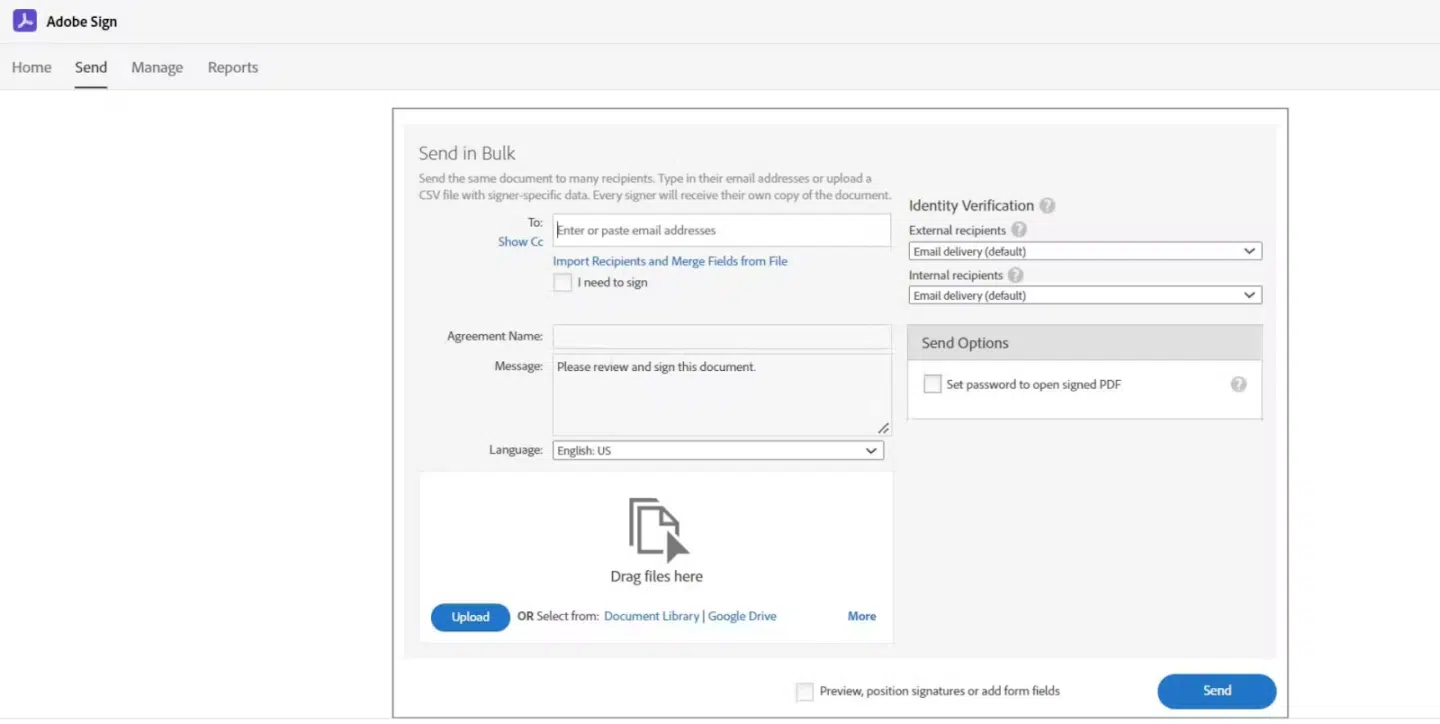
Task: Check "Set password to open signed PDF"
Action: click(931, 383)
